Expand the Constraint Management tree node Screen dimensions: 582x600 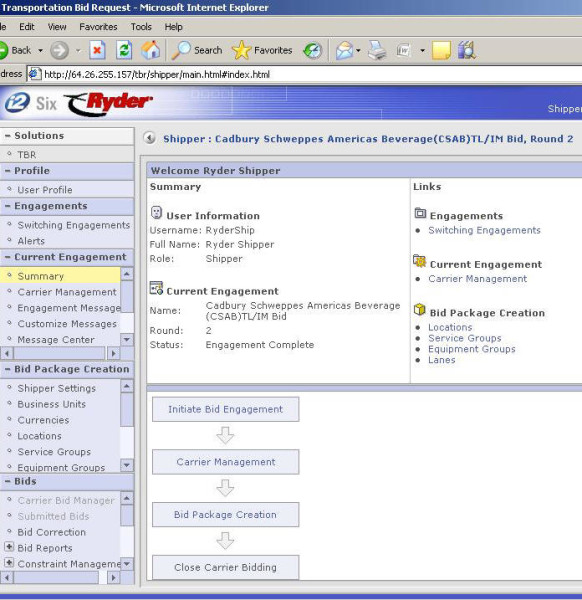(x=9, y=562)
